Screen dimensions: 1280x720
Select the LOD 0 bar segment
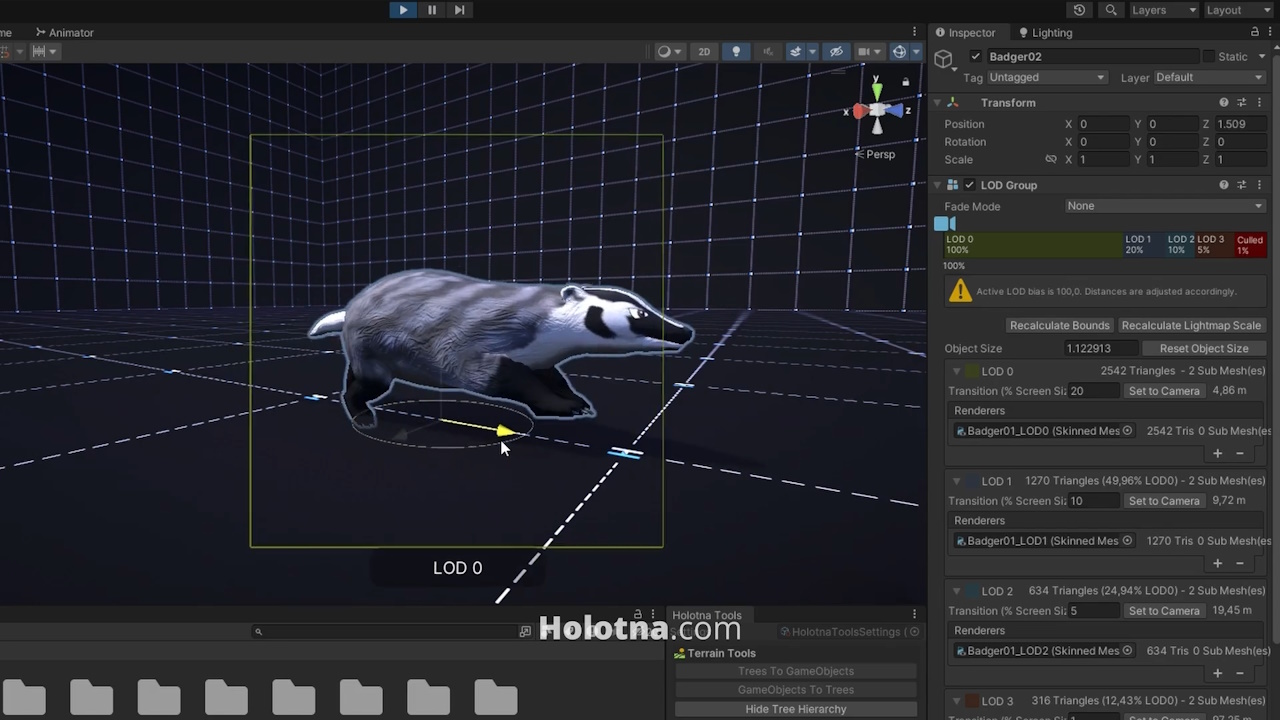(x=1033, y=245)
